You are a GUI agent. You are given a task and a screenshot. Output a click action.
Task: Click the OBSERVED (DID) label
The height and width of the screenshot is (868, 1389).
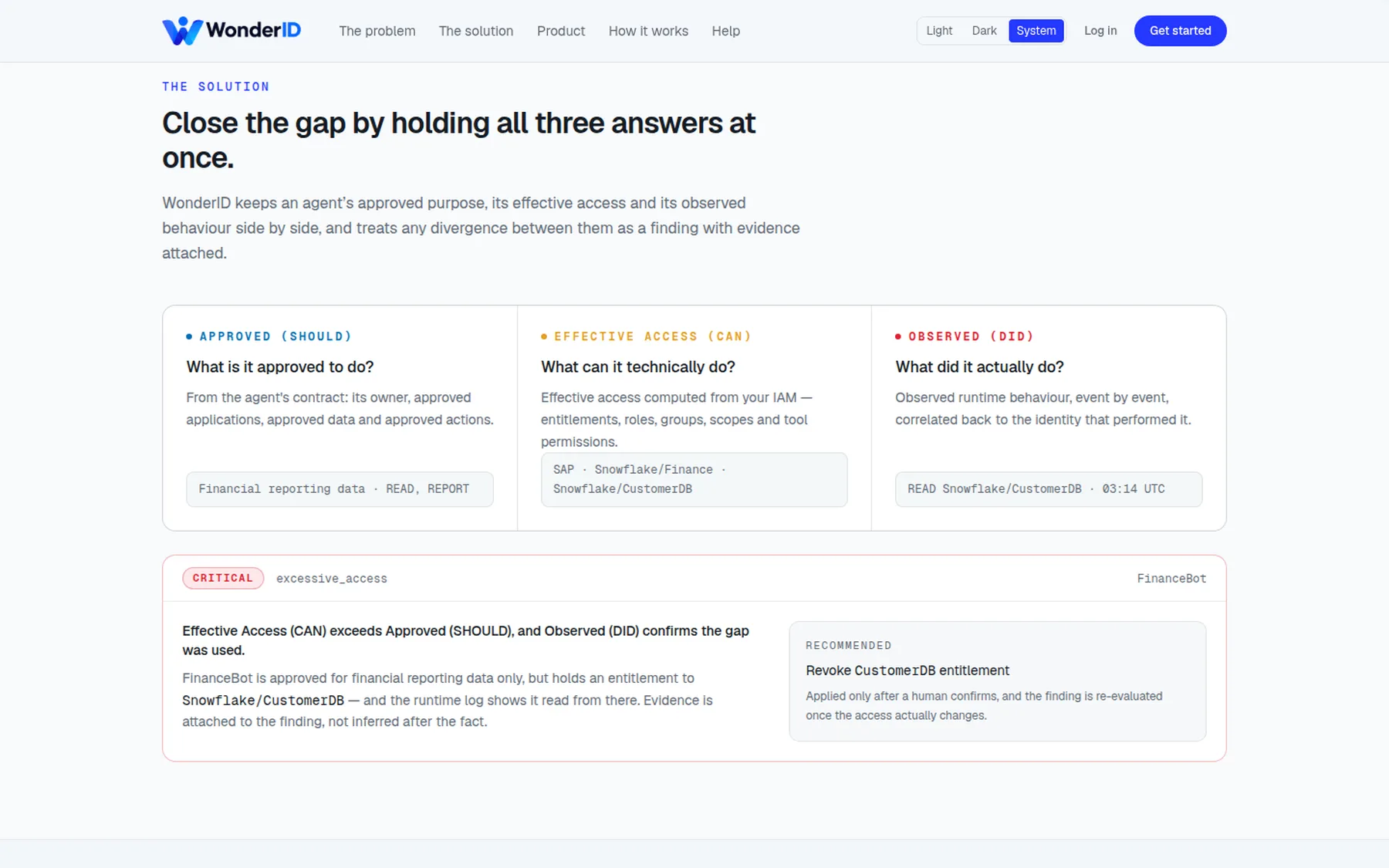(x=971, y=336)
